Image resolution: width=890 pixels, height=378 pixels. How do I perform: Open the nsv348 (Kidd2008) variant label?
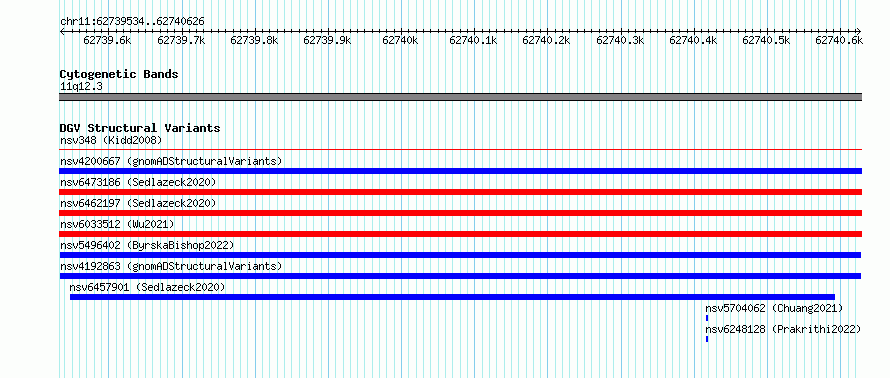[111, 140]
